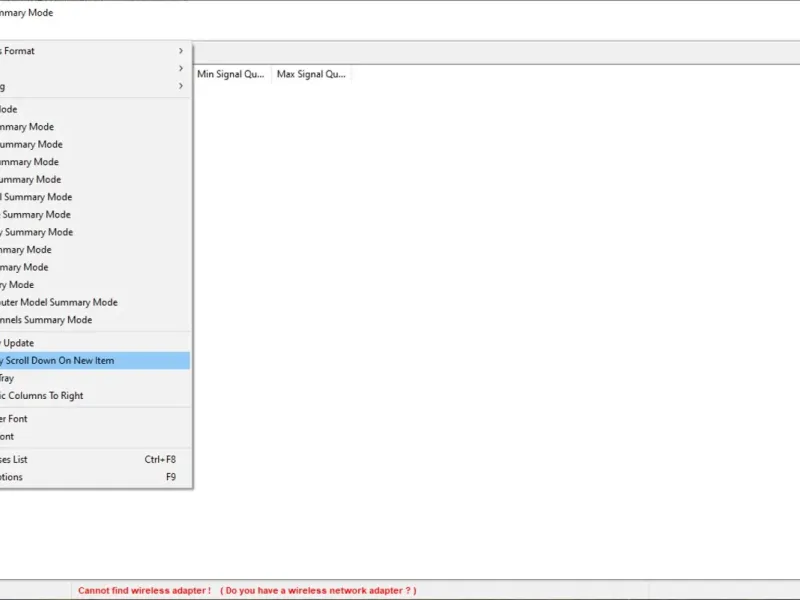Image resolution: width=800 pixels, height=600 pixels.
Task: Open the "er Font" menu item
Action: tap(95, 419)
